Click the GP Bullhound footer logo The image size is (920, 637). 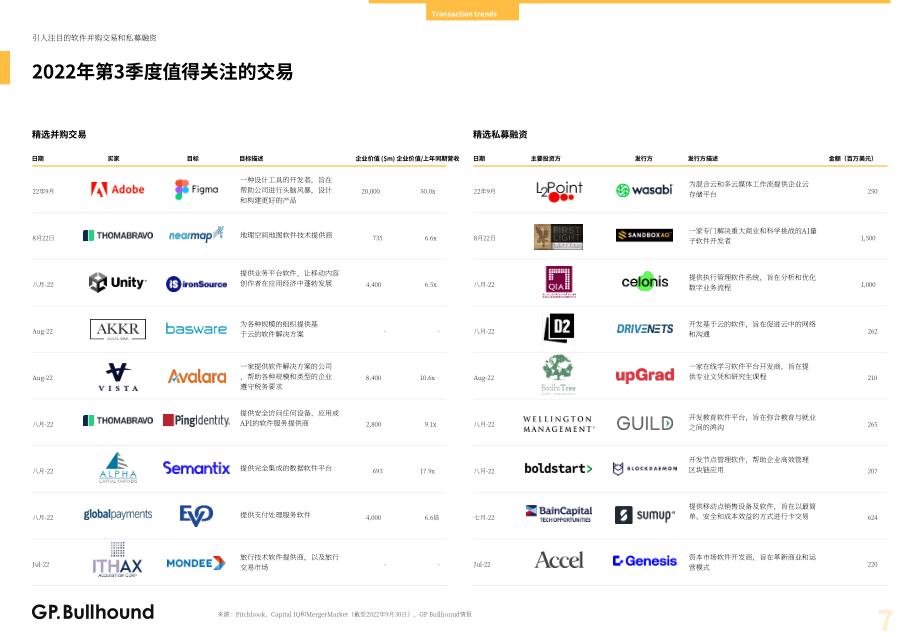pyautogui.click(x=93, y=612)
